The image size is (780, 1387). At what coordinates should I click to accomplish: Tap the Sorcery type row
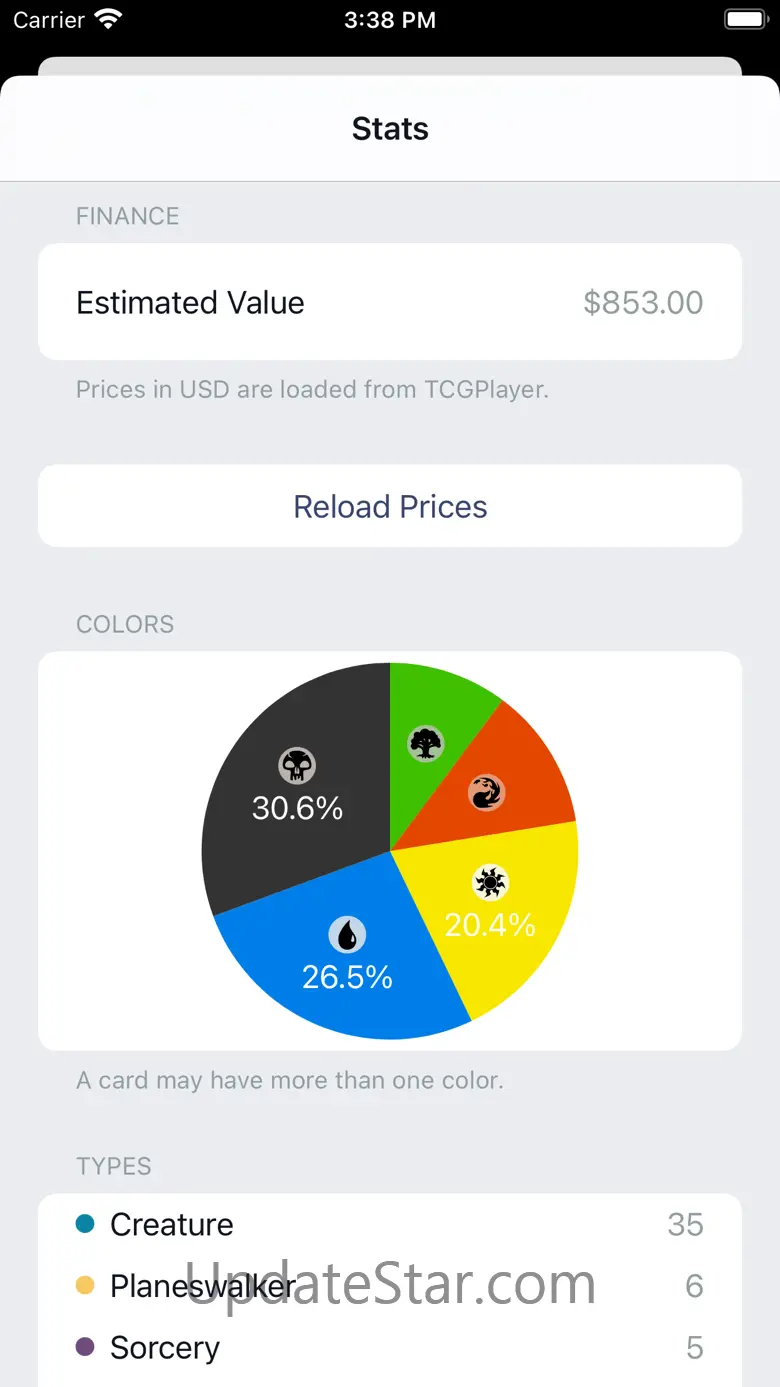coord(390,1347)
